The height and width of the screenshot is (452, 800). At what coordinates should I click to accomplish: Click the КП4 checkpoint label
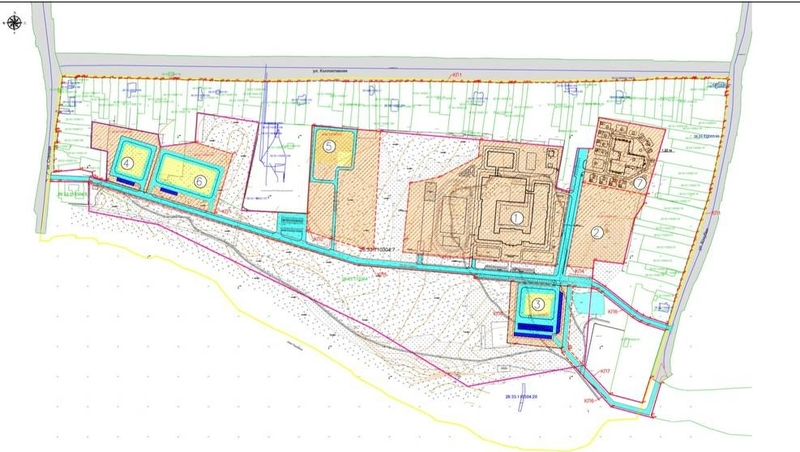[578, 271]
